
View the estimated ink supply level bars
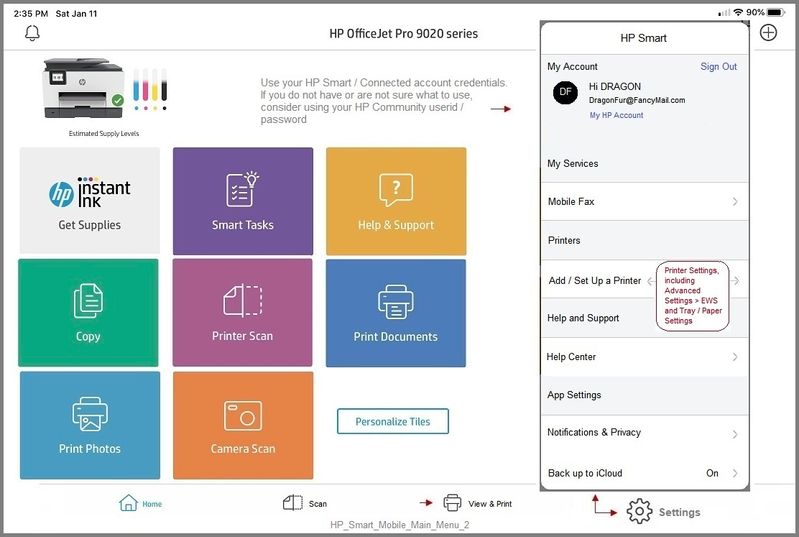(150, 89)
